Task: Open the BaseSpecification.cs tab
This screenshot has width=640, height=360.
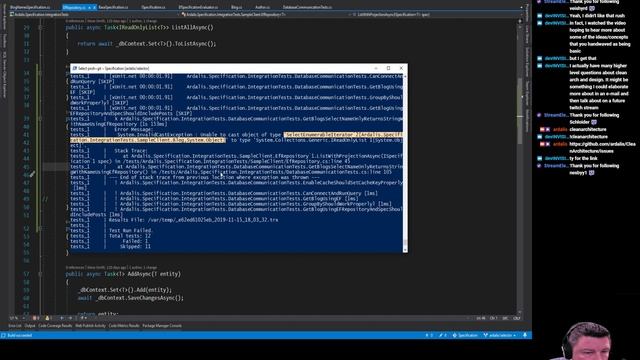Action: click(113, 7)
